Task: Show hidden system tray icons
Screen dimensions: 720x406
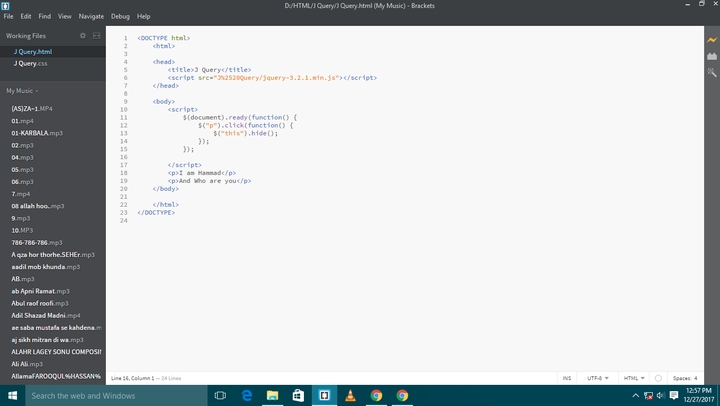Action: click(x=636, y=395)
